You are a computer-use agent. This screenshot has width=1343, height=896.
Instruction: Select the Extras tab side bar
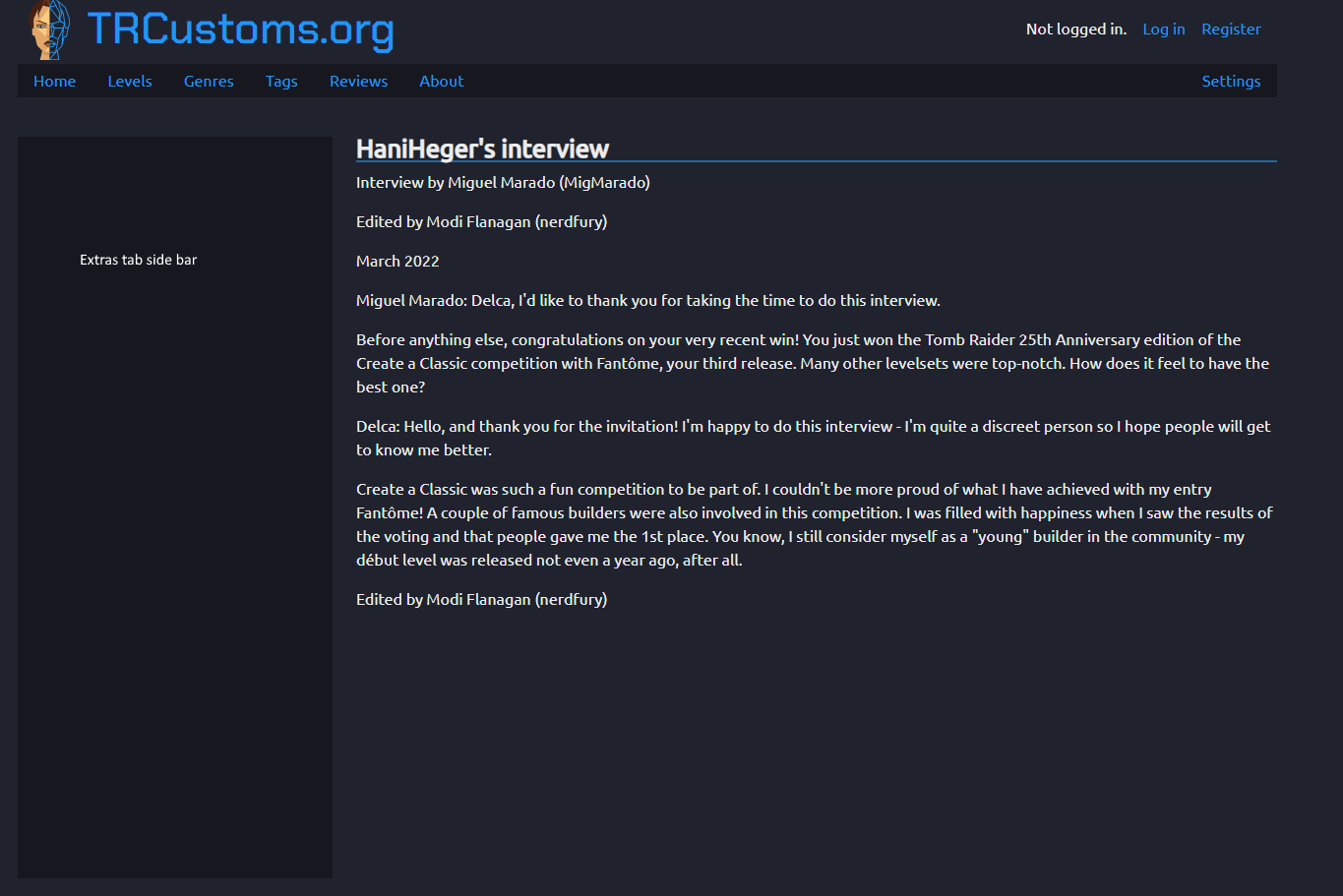pyautogui.click(x=138, y=259)
